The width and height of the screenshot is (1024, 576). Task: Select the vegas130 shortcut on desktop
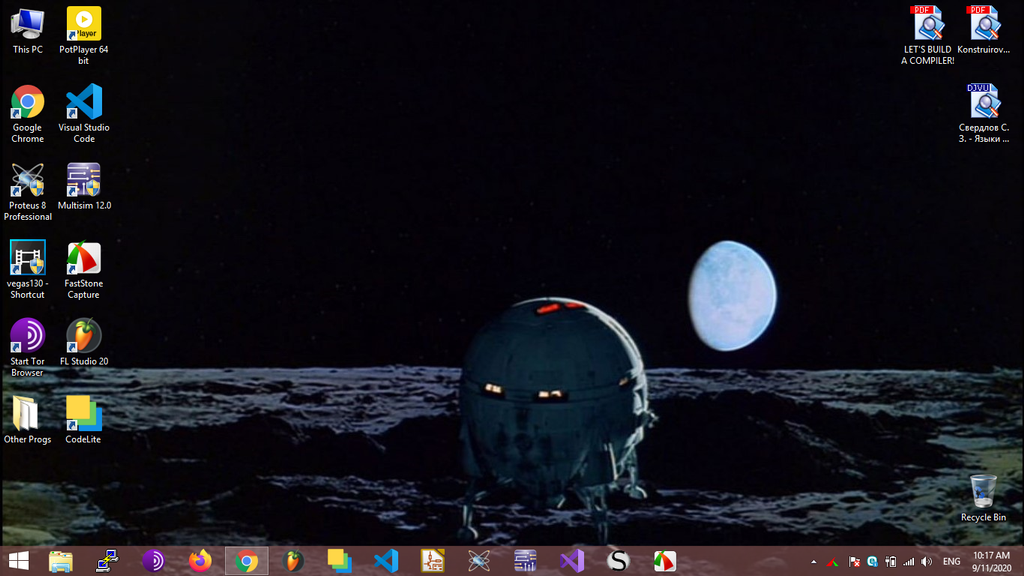(27, 270)
